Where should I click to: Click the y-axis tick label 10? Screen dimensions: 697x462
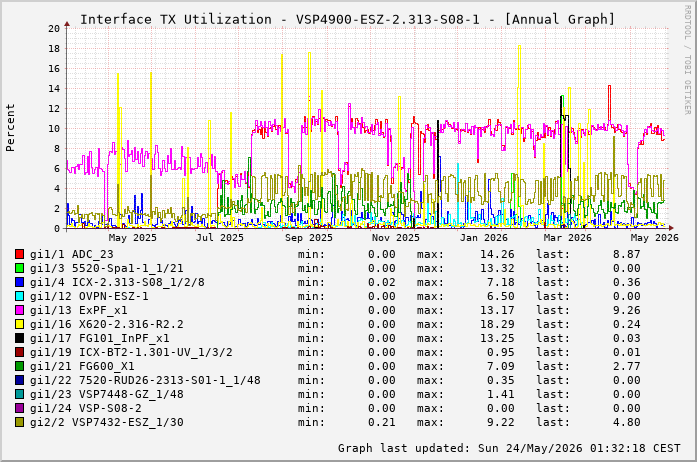pyautogui.click(x=54, y=129)
